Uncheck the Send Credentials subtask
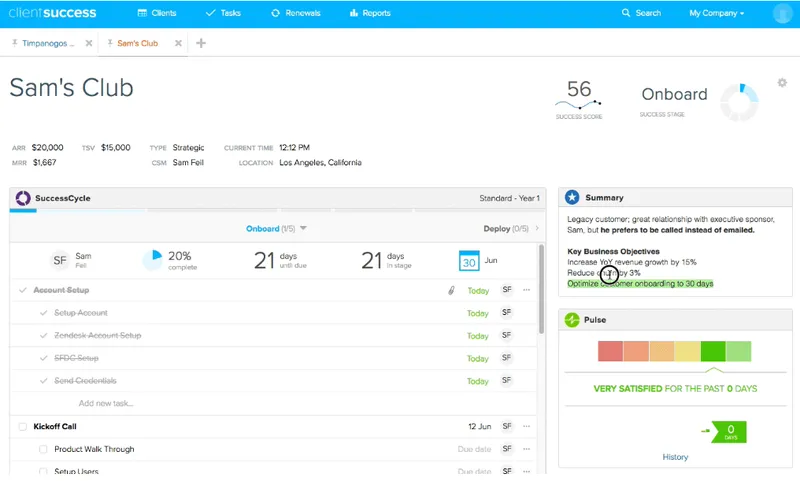 (x=43, y=381)
